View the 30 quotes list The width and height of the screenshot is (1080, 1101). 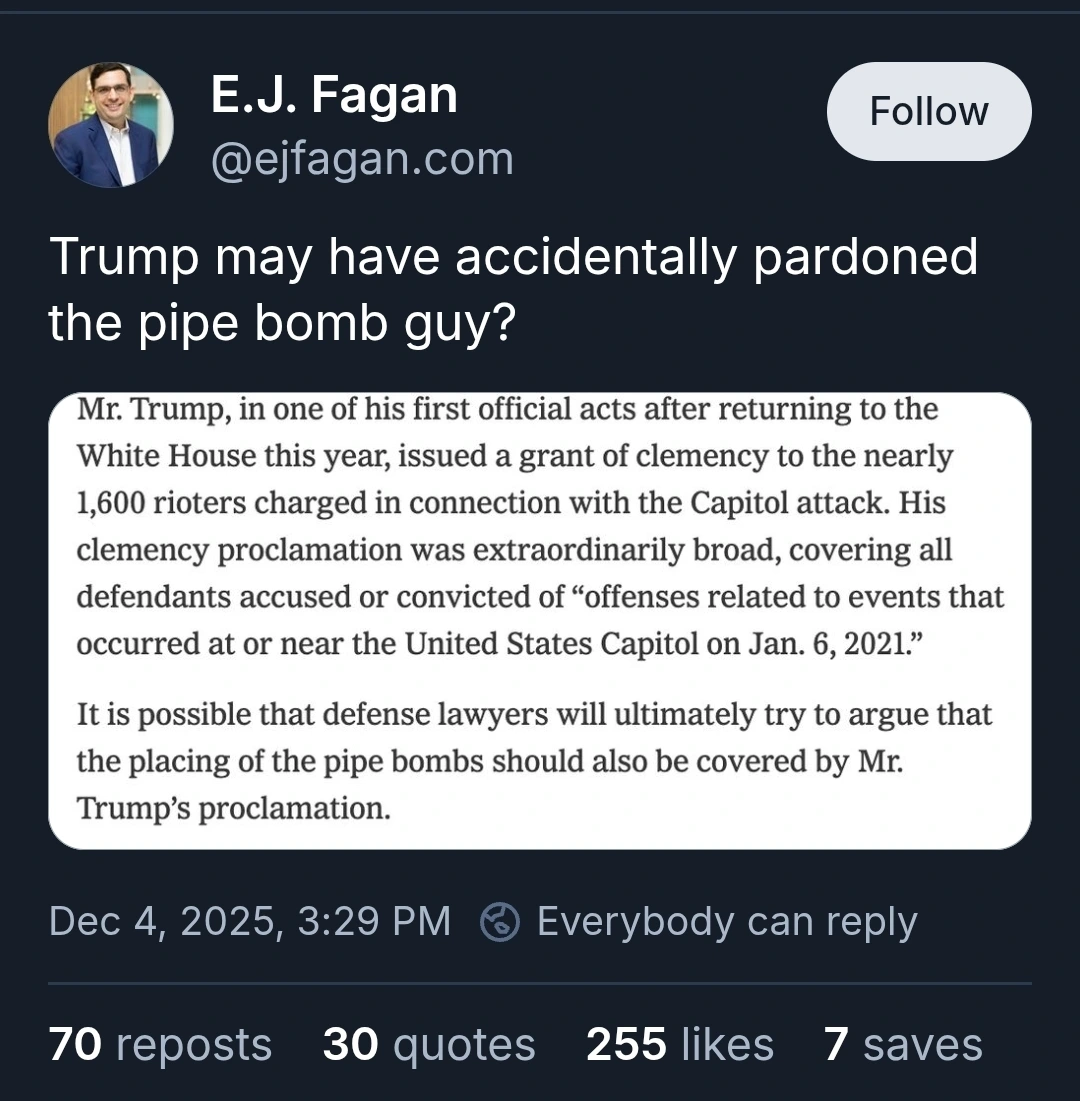click(x=429, y=1045)
